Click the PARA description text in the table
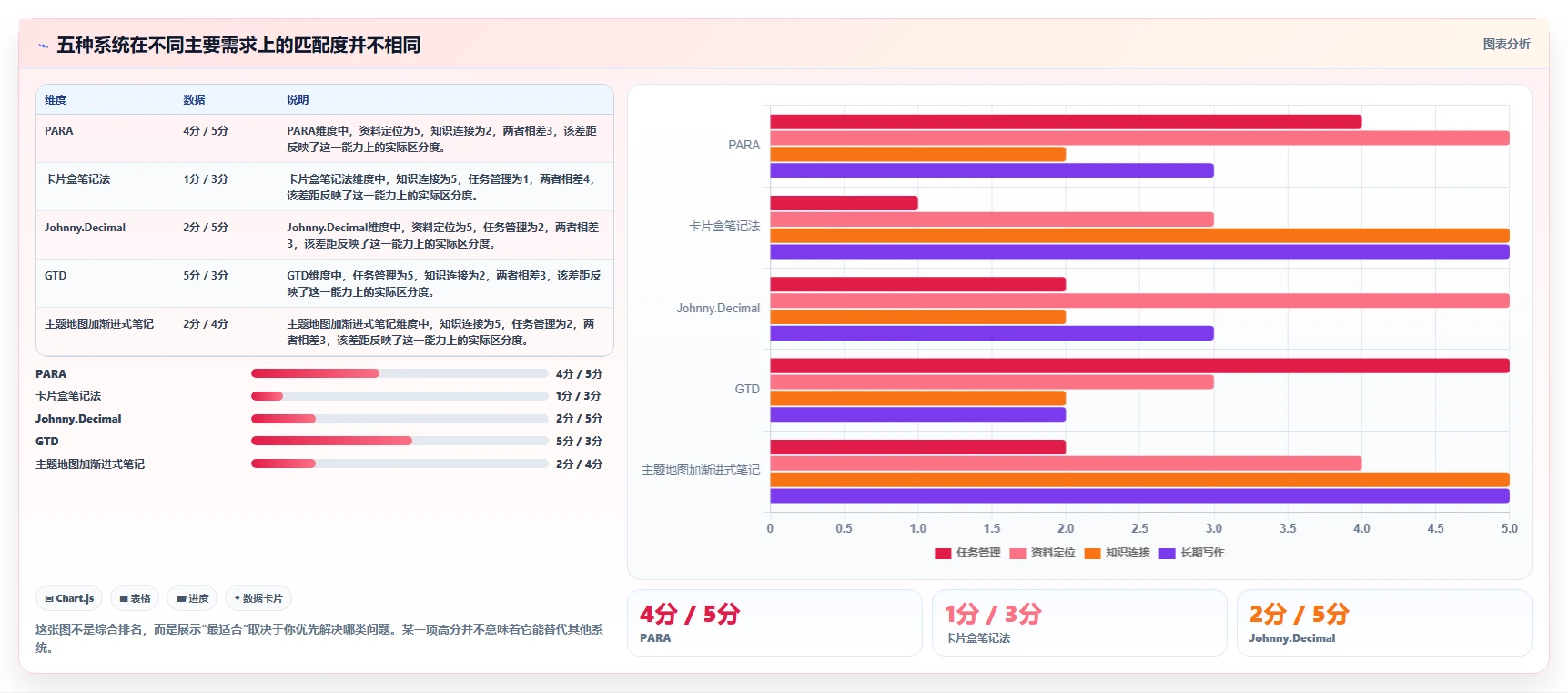This screenshot has height=693, width=1568. [x=442, y=139]
